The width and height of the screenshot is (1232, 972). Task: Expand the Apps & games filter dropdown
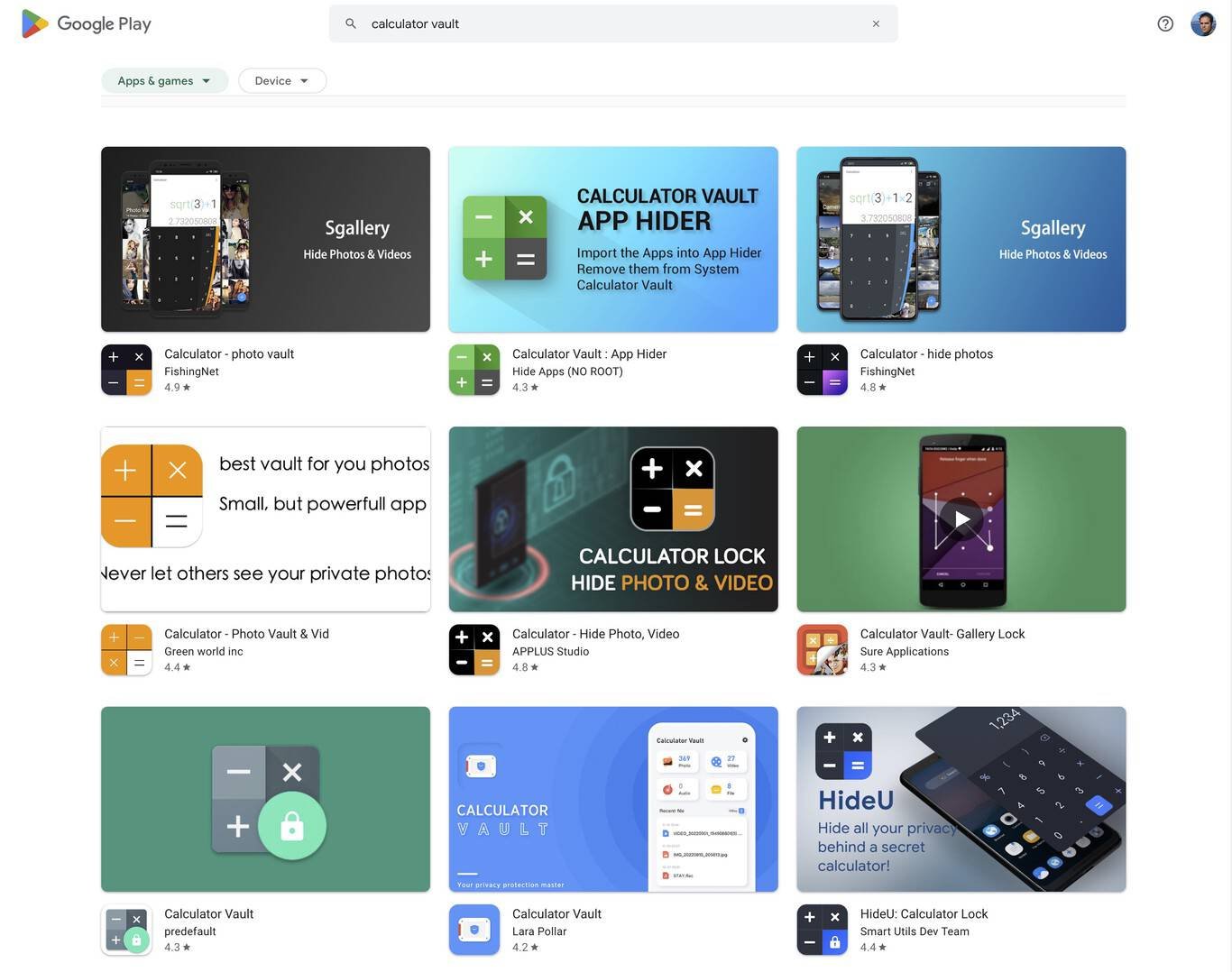[x=164, y=80]
